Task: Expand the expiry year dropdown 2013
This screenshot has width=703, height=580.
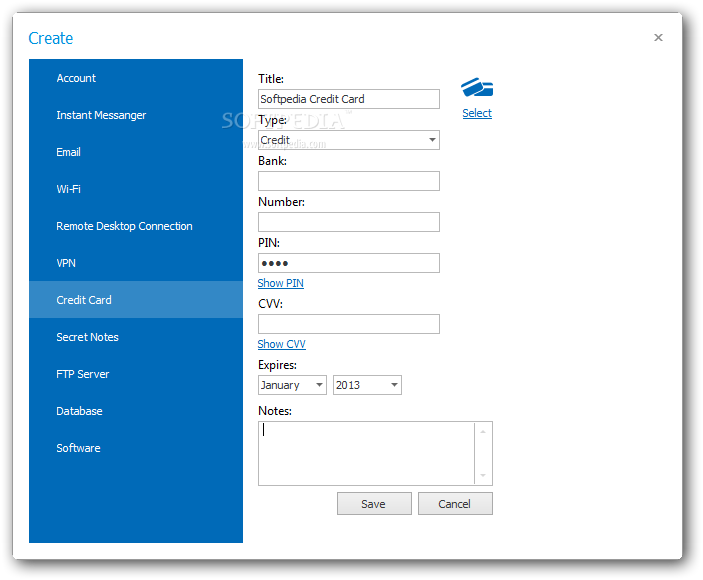Action: (x=367, y=385)
